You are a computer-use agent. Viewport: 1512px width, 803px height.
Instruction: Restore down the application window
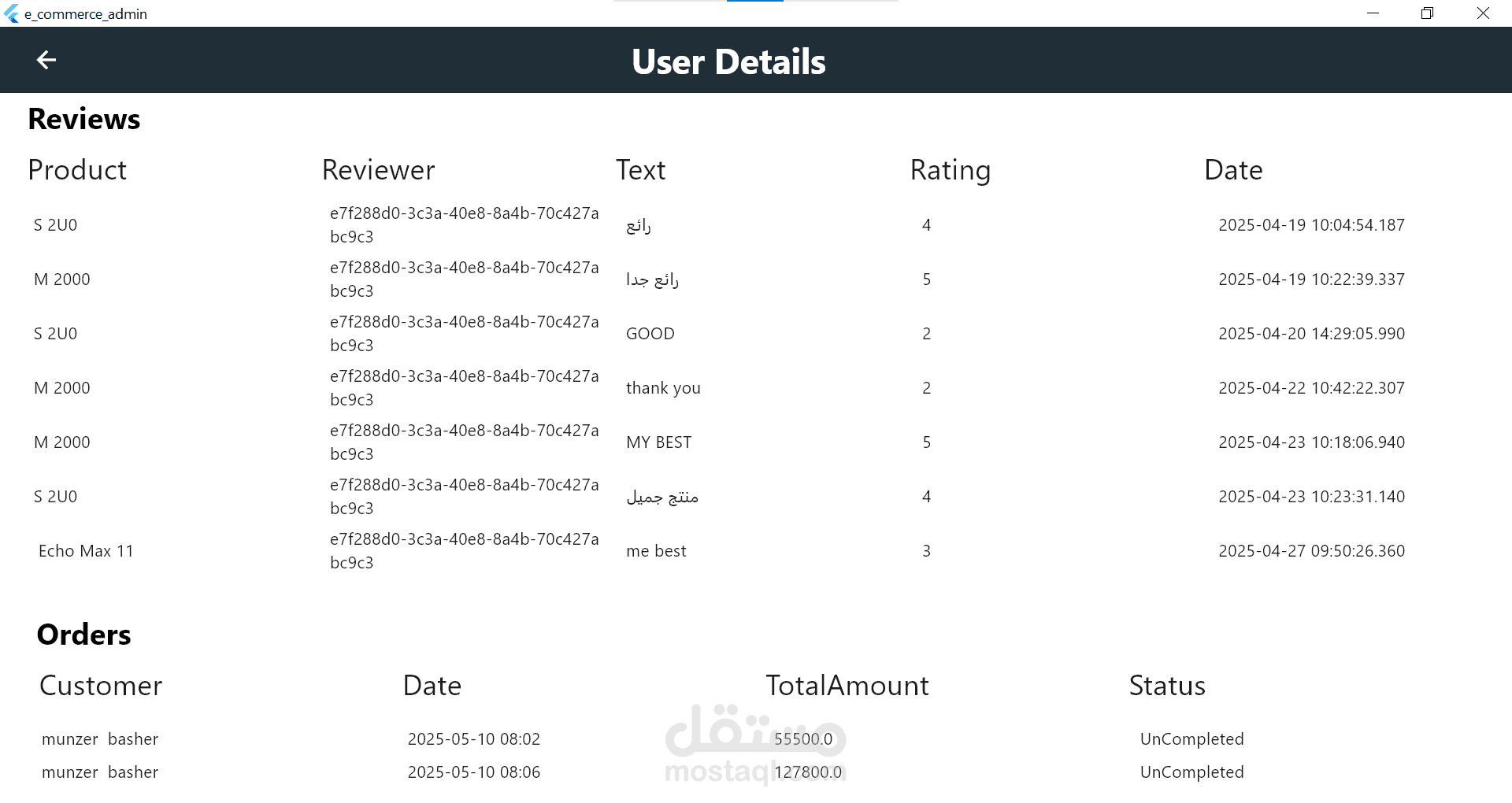1427,13
